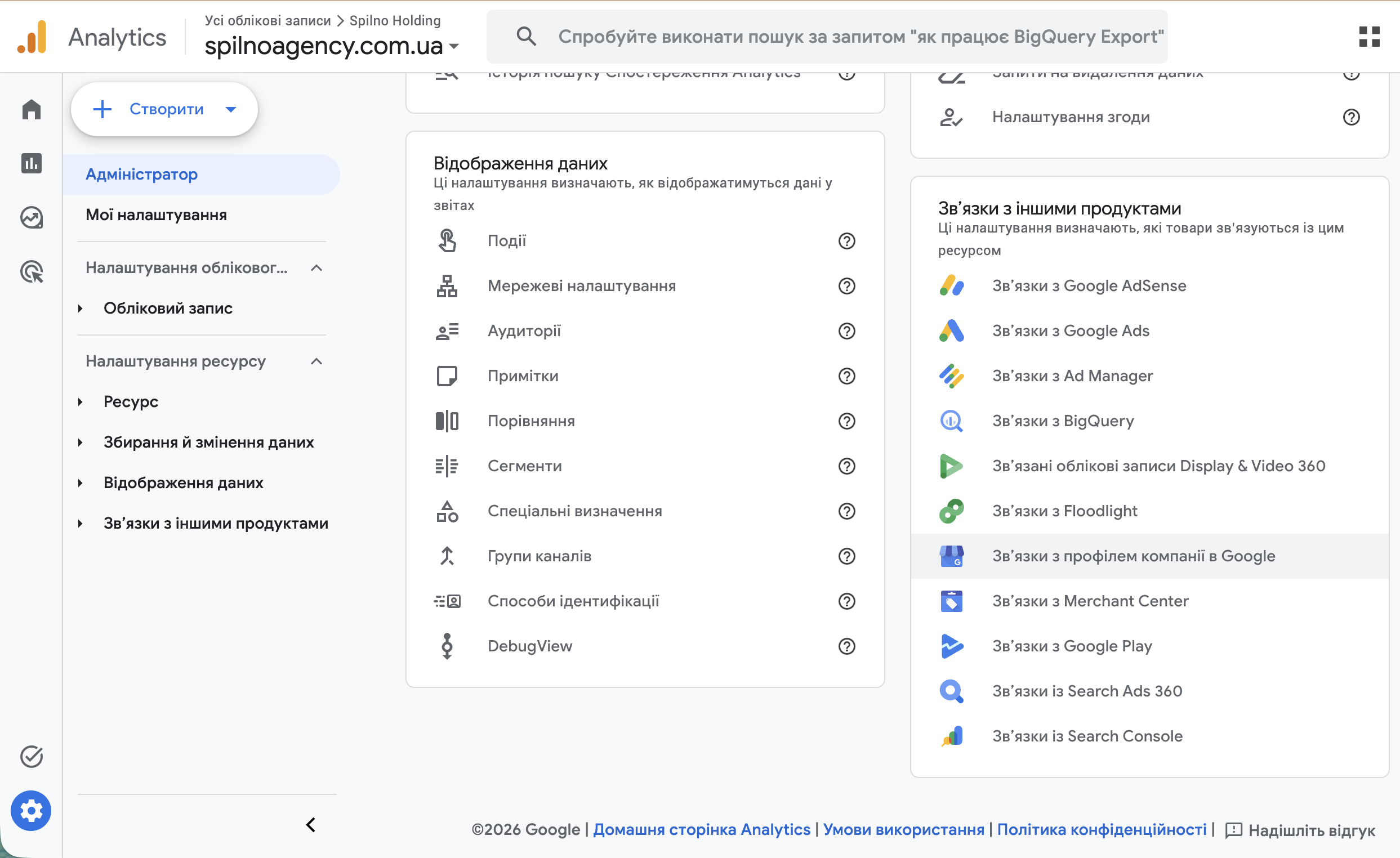Click the Google AdSense icon
Screen dimensions: 1400x858
coord(951,285)
